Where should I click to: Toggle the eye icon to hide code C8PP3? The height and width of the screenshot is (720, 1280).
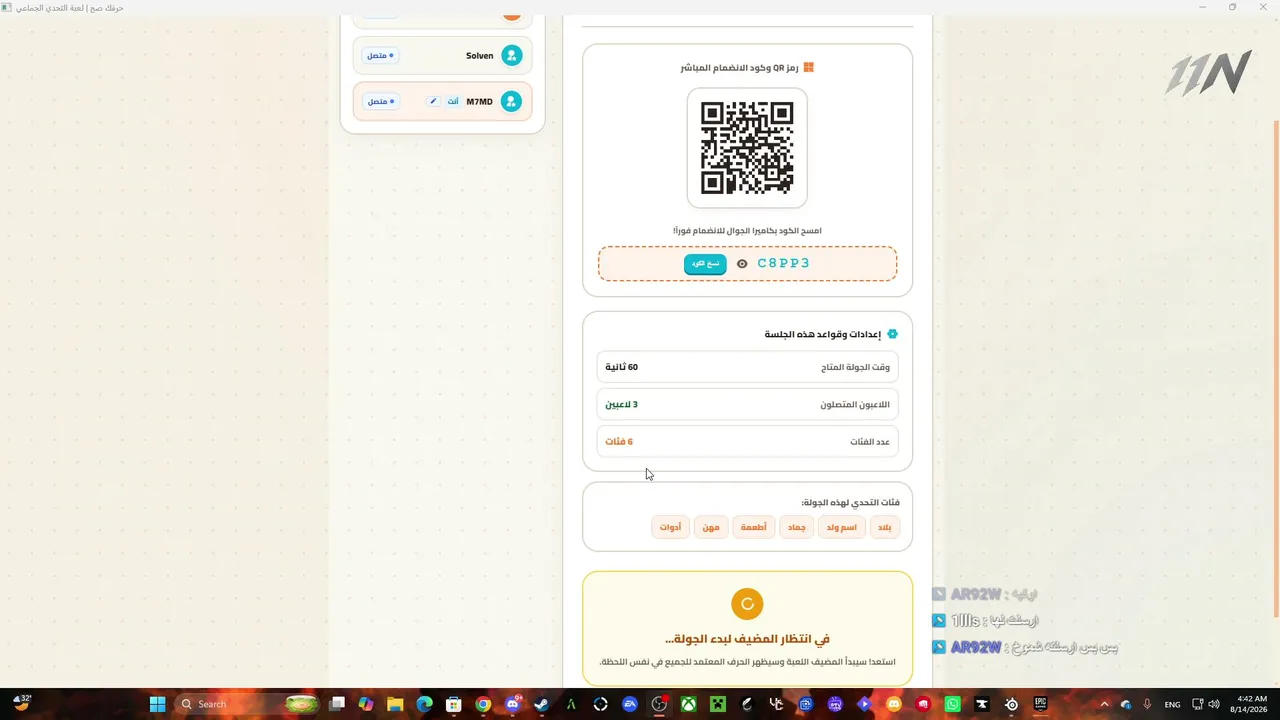[x=742, y=264]
